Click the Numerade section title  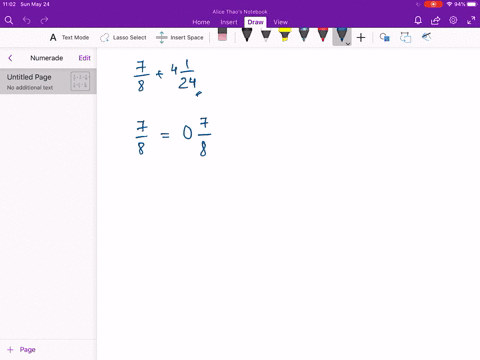(x=47, y=58)
